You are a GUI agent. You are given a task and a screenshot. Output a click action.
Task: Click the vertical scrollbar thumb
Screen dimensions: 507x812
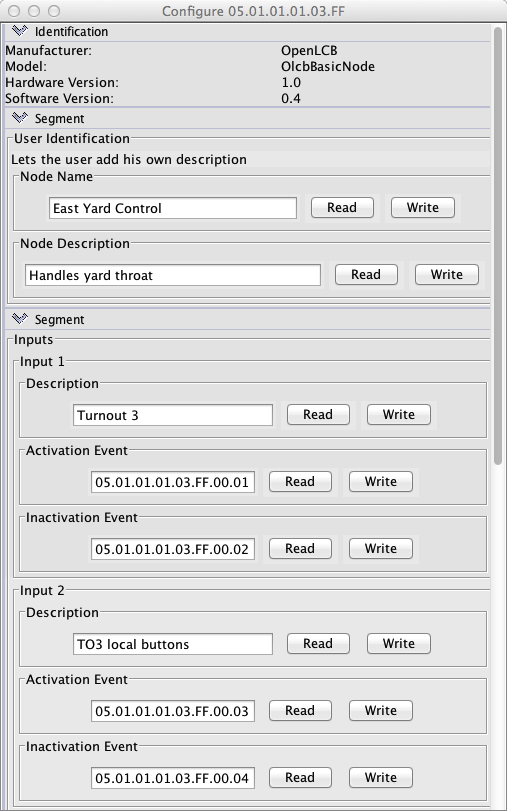pos(498,244)
